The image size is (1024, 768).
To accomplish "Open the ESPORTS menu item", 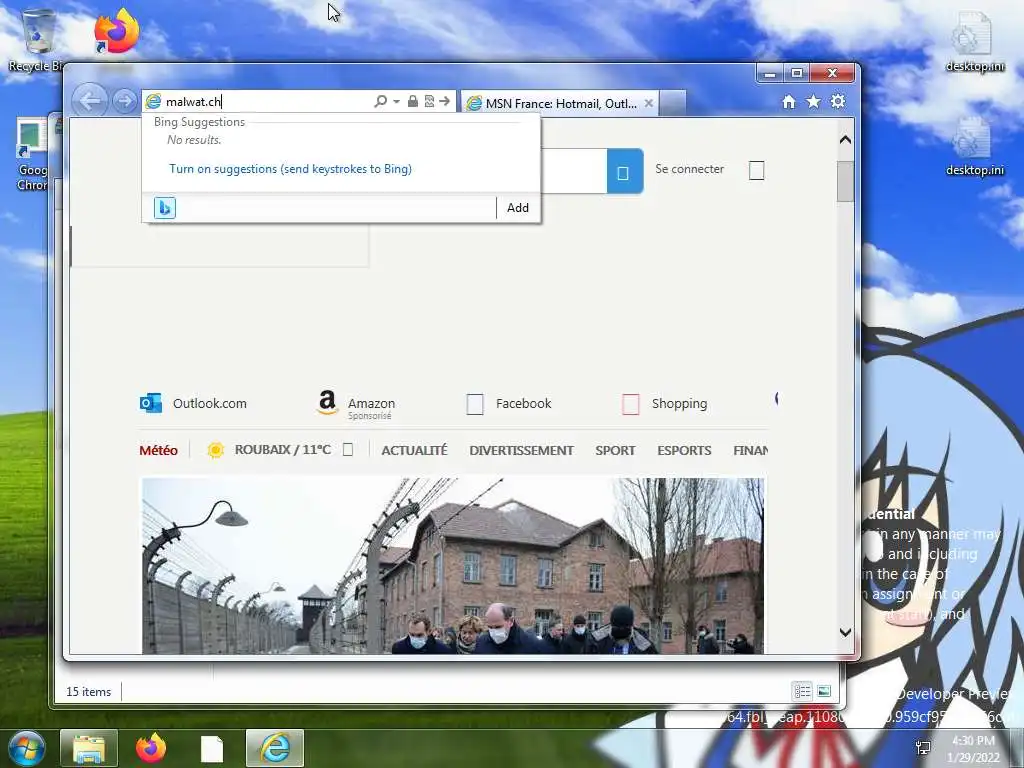I will pyautogui.click(x=684, y=451).
